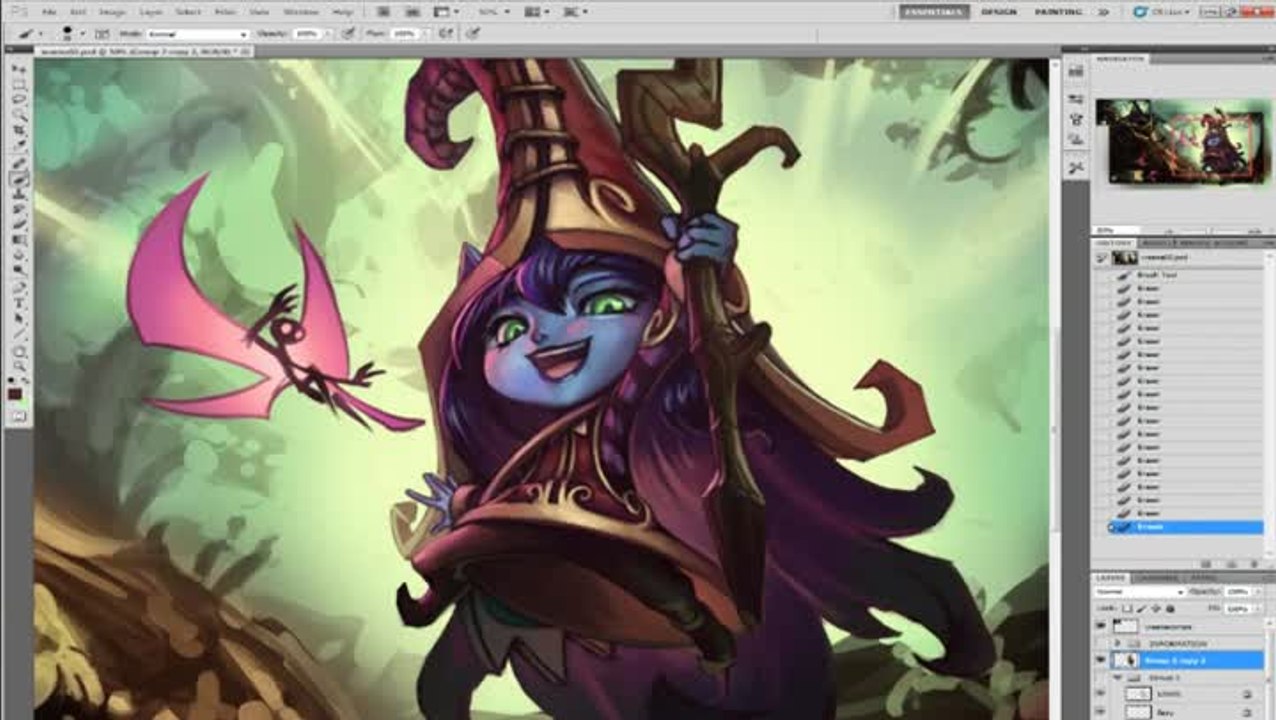The width and height of the screenshot is (1276, 720).
Task: Click the Navigator preview thumbnail
Action: 1182,140
